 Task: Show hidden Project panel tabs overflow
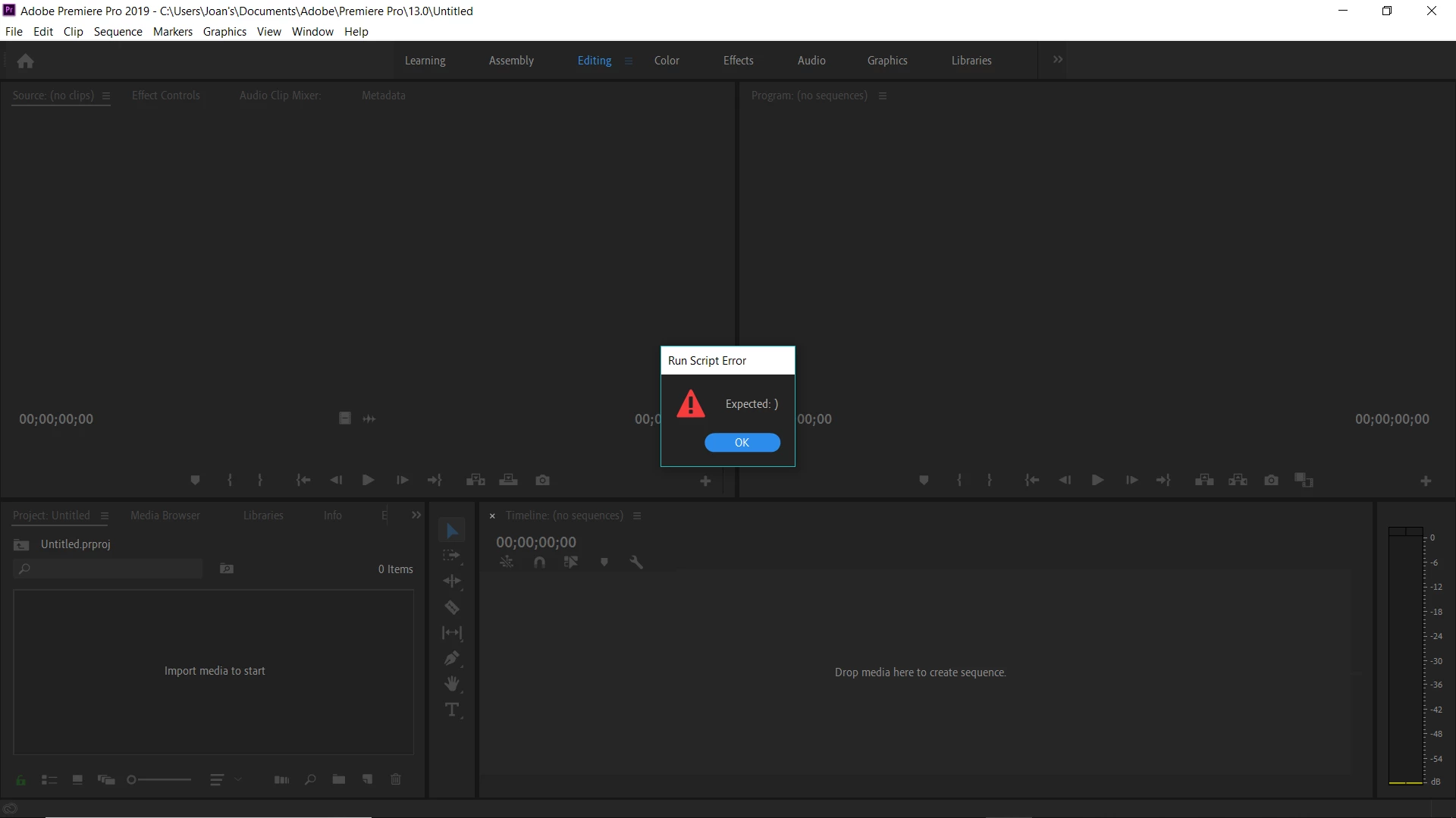tap(416, 516)
